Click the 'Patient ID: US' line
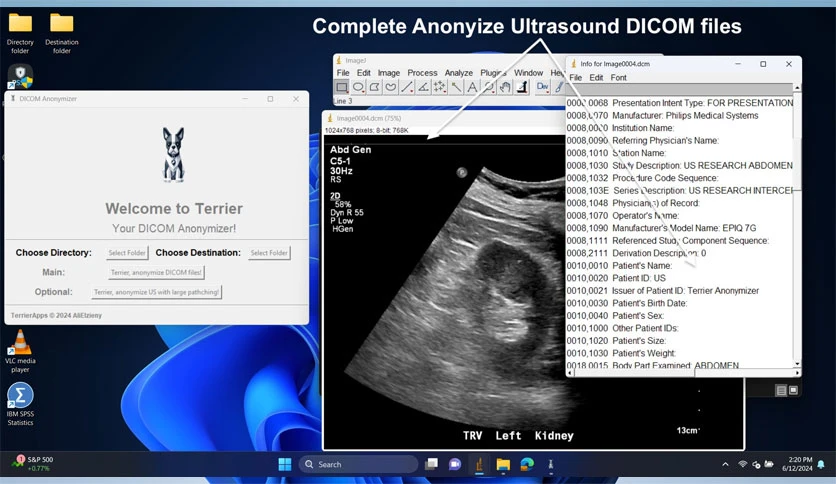The width and height of the screenshot is (836, 484). click(x=616, y=278)
